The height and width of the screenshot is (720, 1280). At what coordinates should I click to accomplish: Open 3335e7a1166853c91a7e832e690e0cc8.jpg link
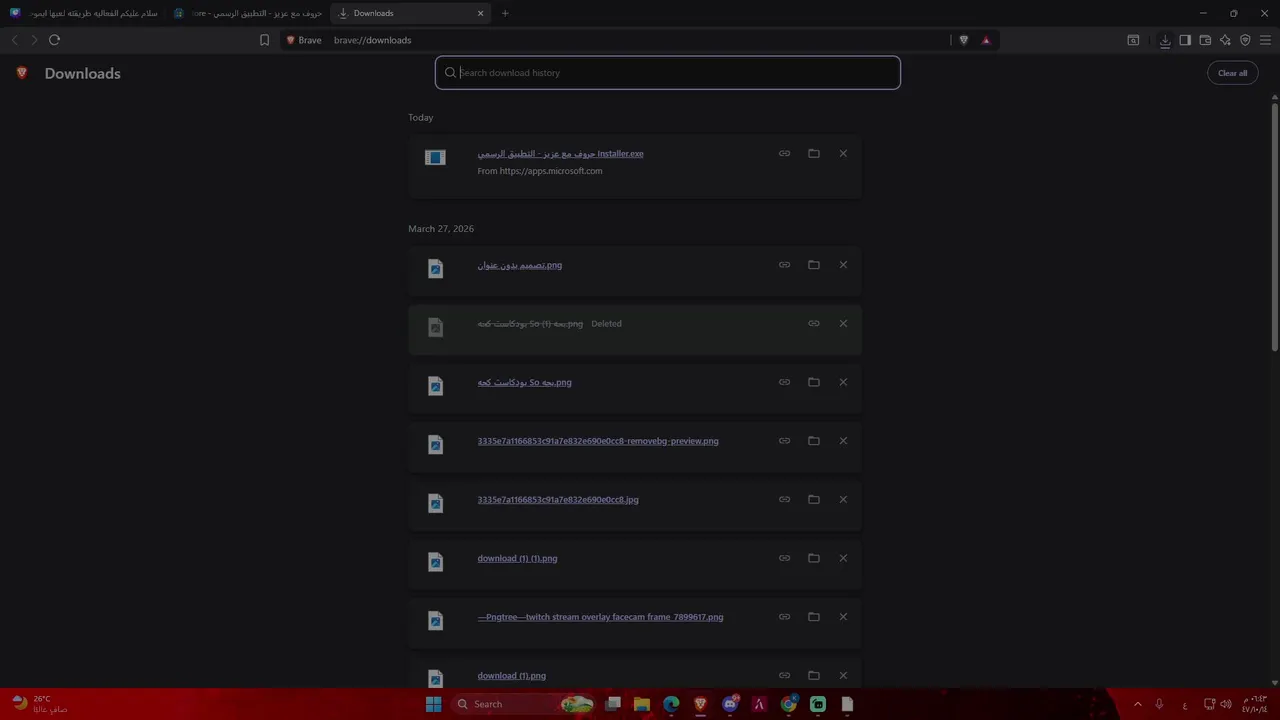[x=558, y=500]
